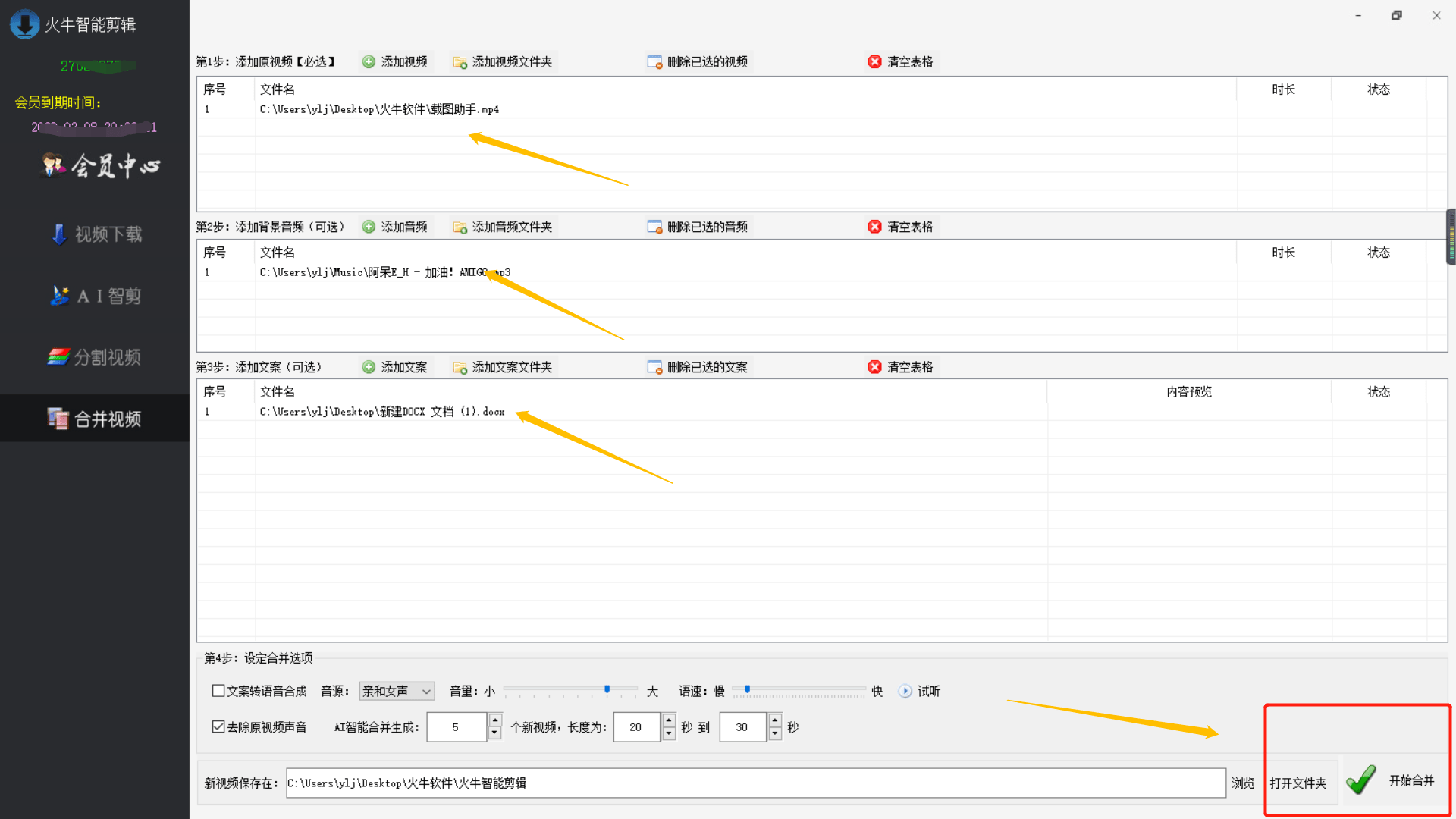Click the 删除已选的文案 icon
The image size is (1456, 819).
pos(654,367)
